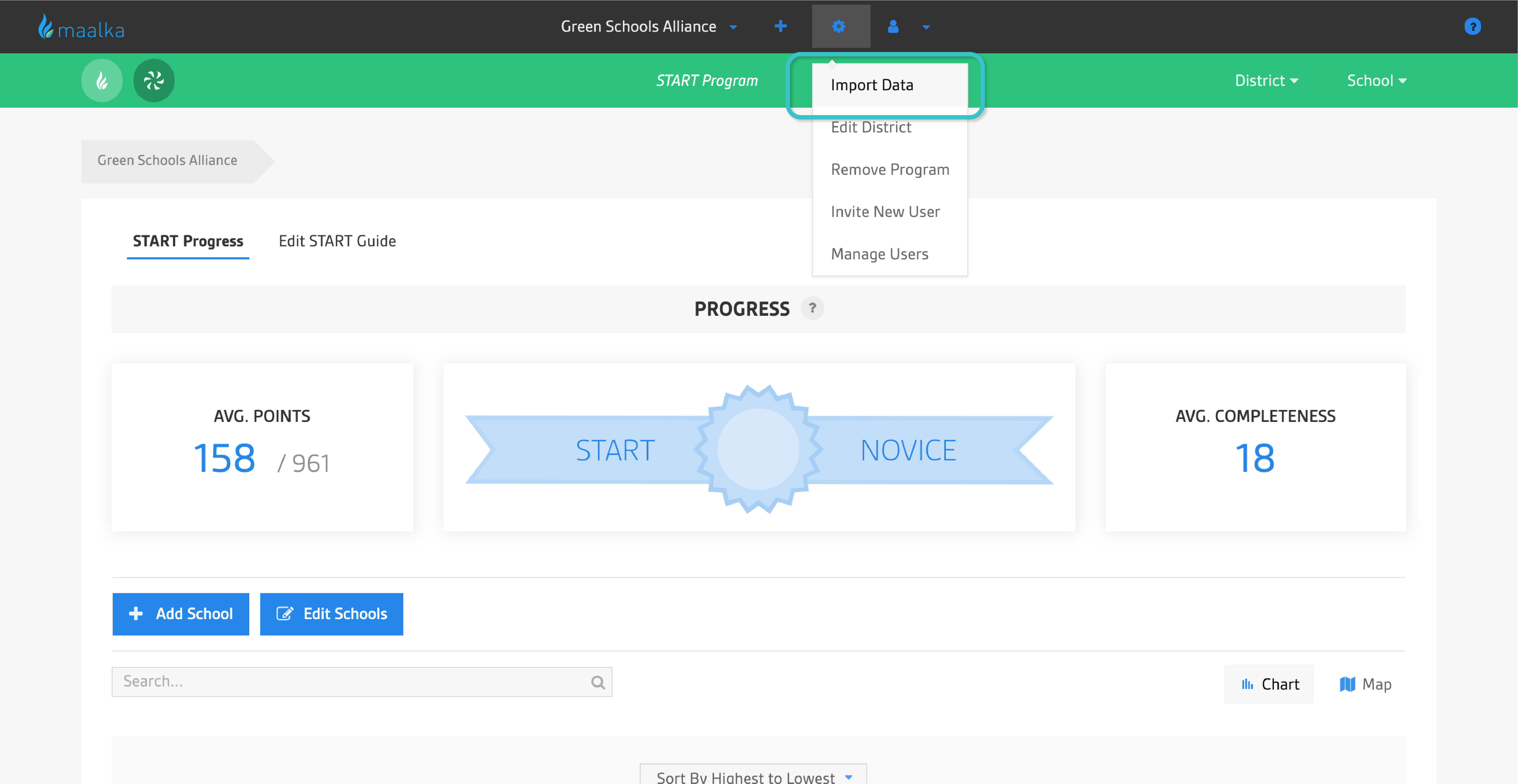Focus the Search input field

(362, 682)
